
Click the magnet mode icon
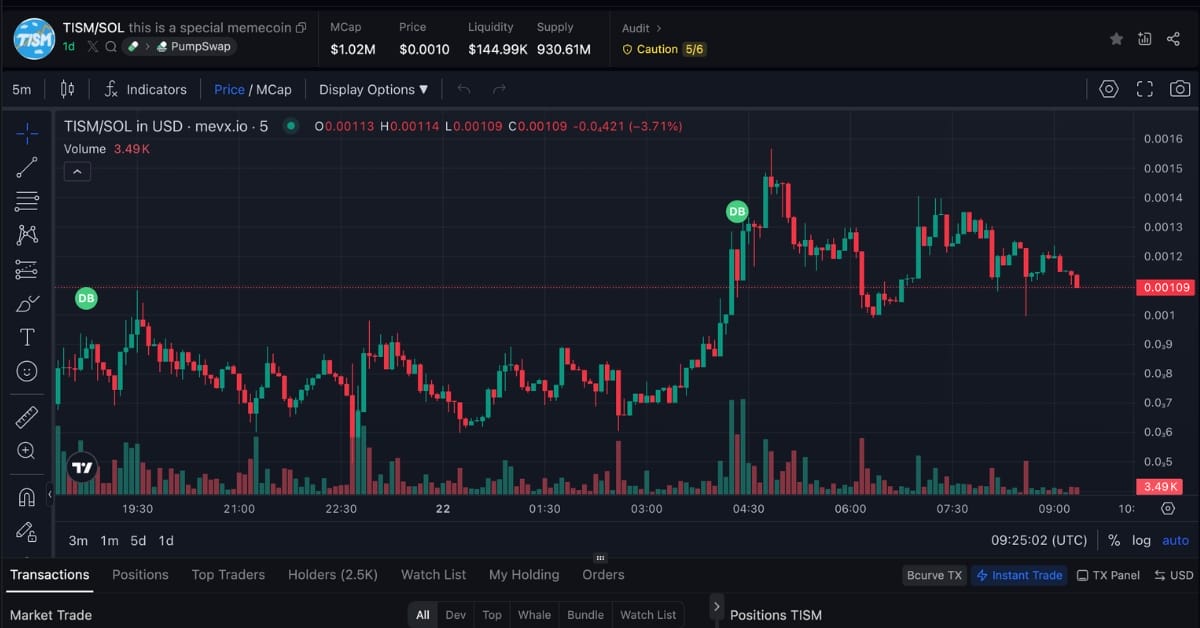pyautogui.click(x=27, y=497)
